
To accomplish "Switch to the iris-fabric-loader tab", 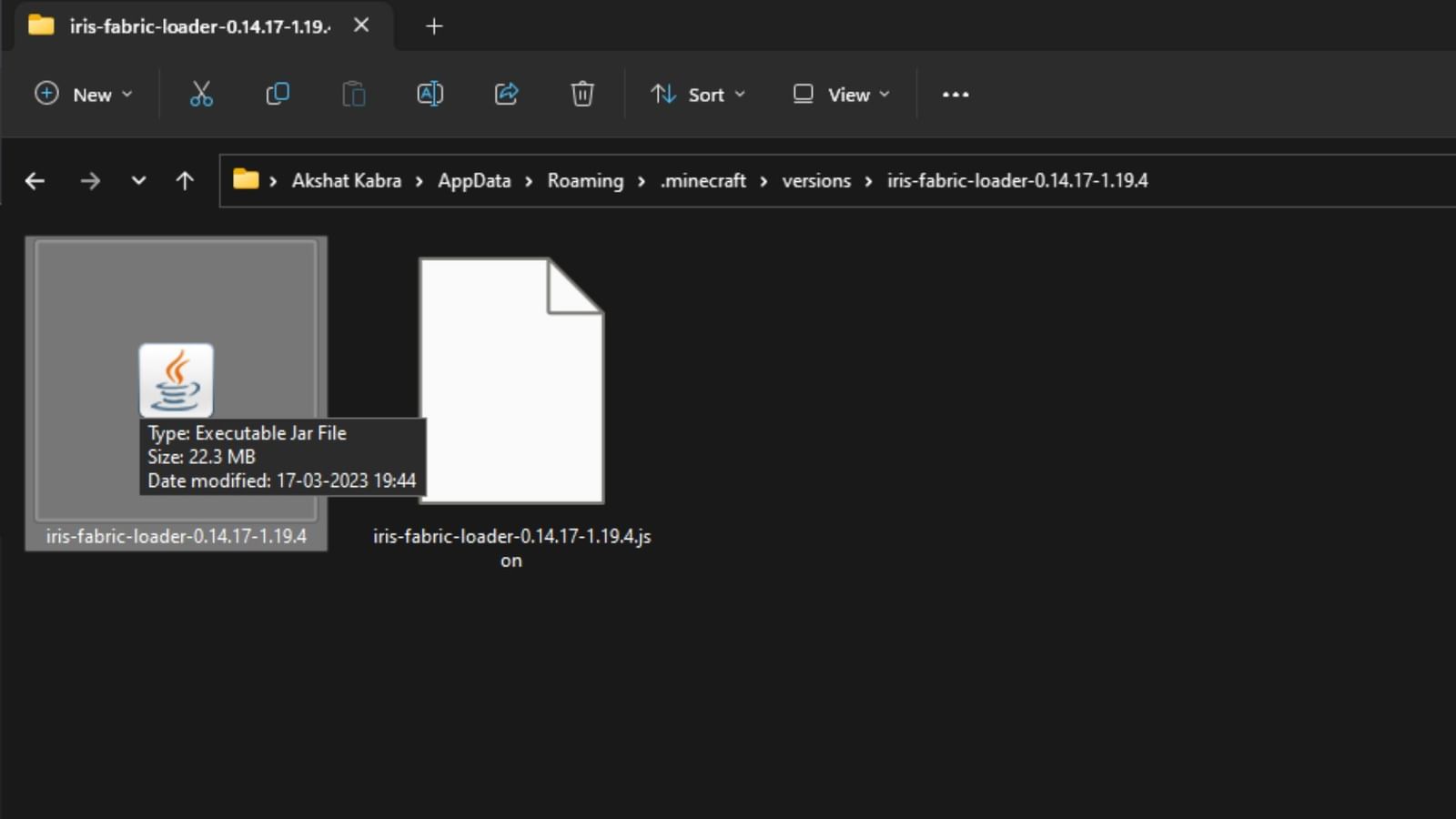I will click(182, 26).
